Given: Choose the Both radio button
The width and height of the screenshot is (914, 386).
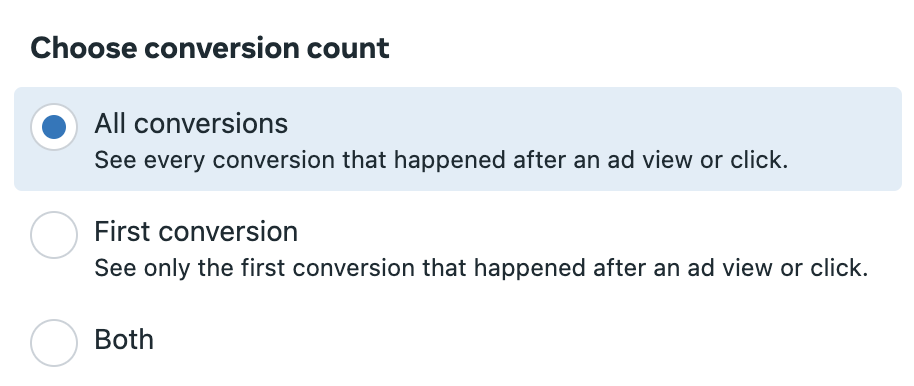Looking at the screenshot, I should coord(54,343).
